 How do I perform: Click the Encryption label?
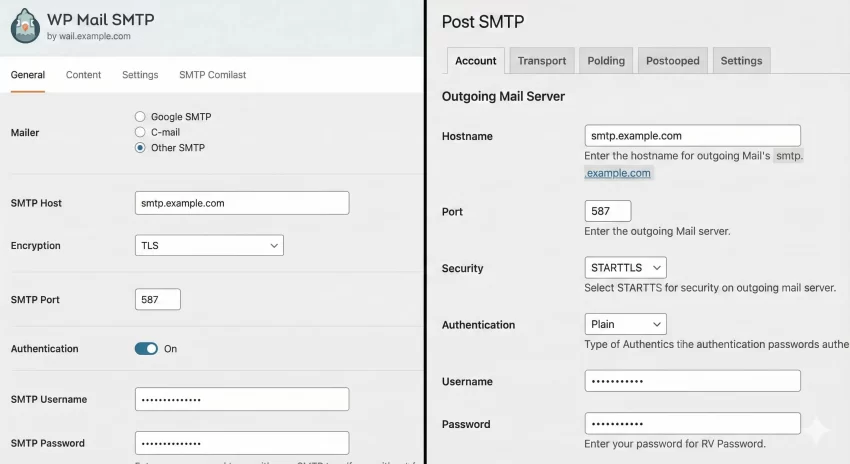[36, 246]
